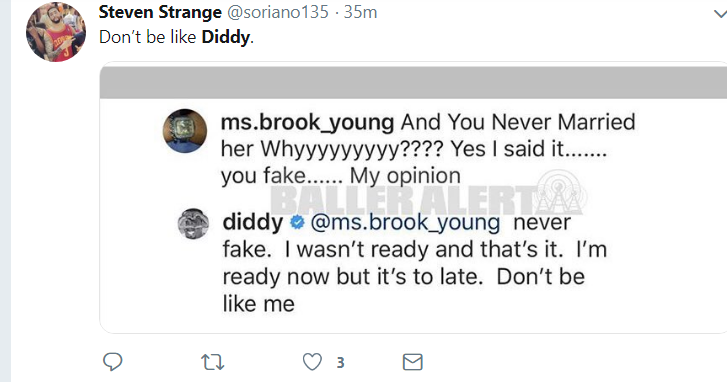Visit Steven Strange's profile by display name
This screenshot has width=727, height=382.
point(160,13)
